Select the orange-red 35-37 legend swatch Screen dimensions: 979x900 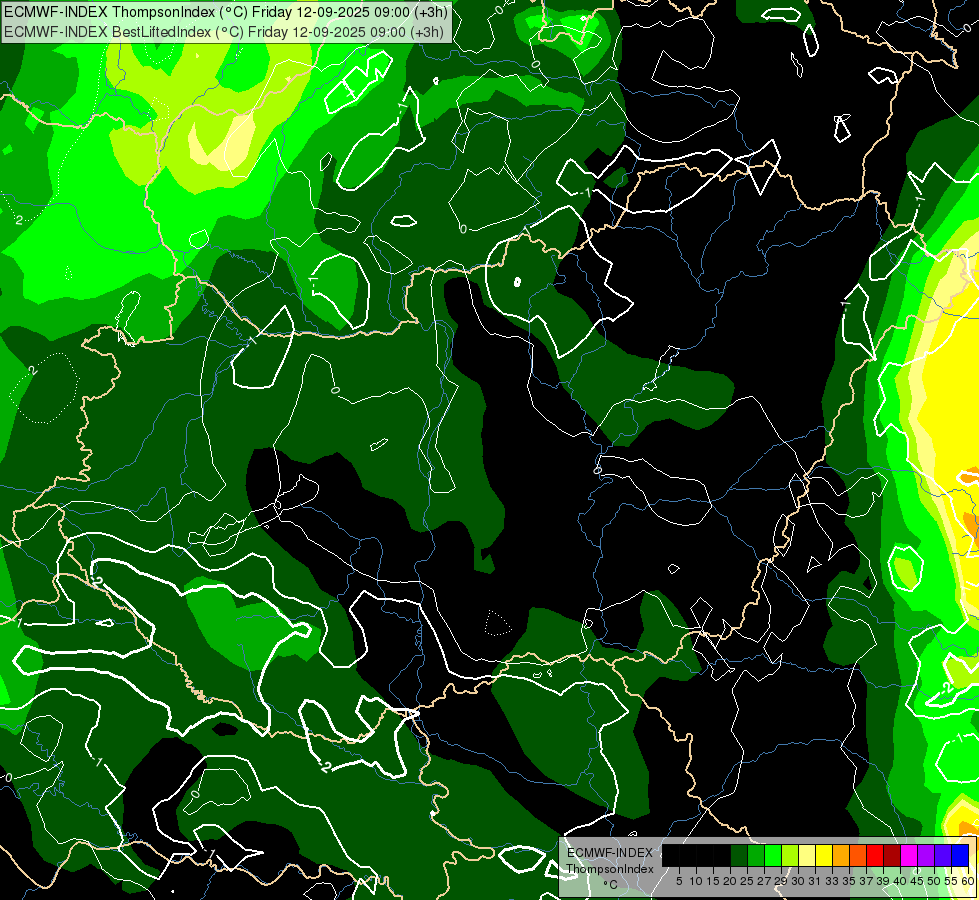click(858, 856)
